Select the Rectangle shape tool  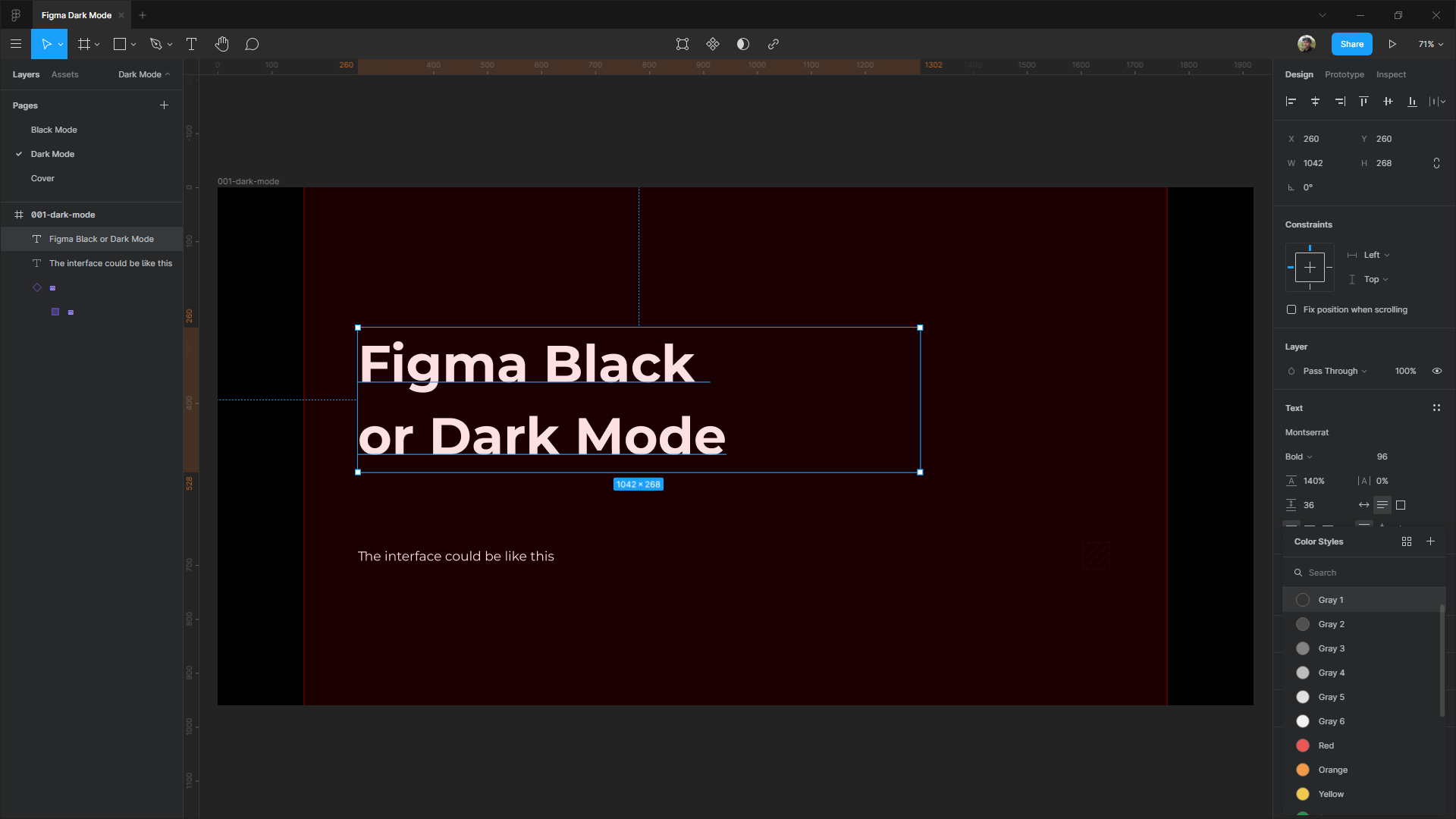tap(120, 44)
